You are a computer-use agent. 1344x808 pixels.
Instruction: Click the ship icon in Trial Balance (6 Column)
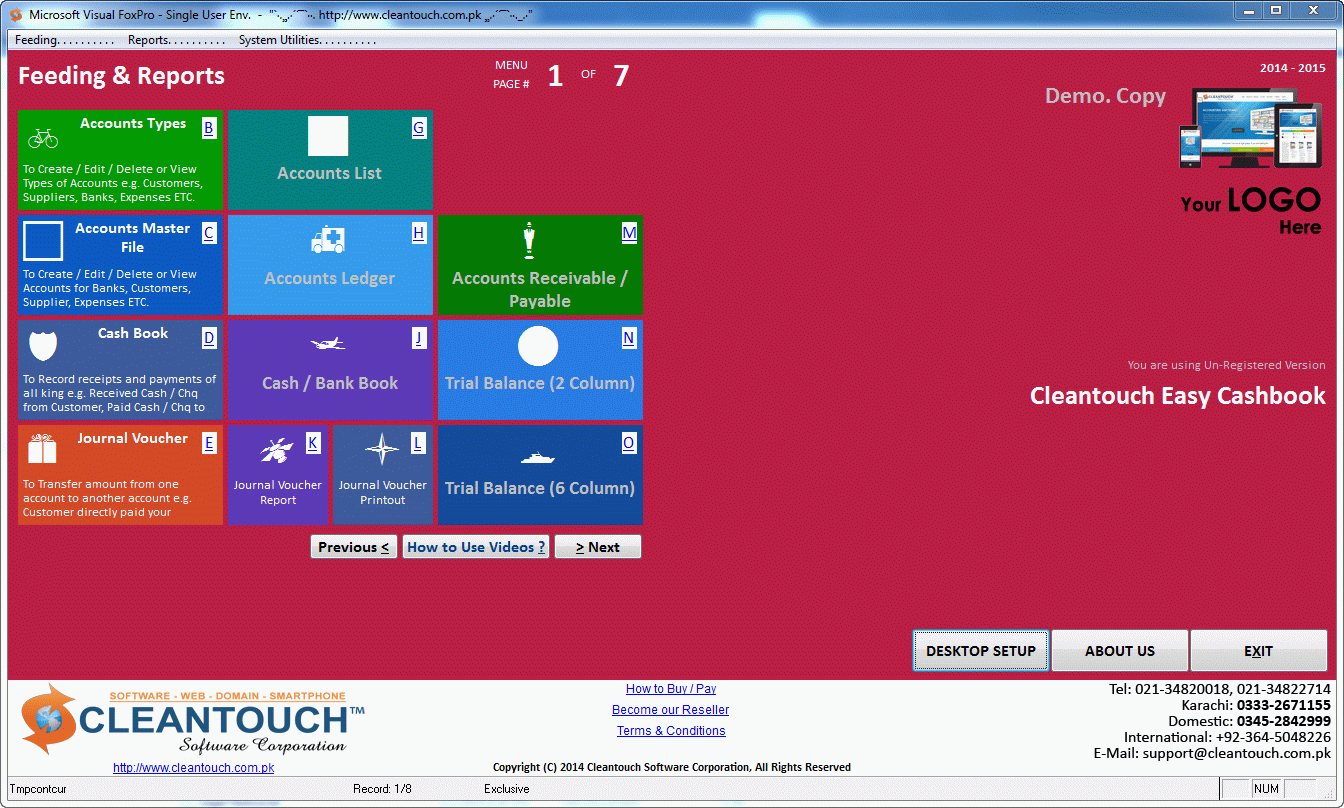pyautogui.click(x=538, y=458)
